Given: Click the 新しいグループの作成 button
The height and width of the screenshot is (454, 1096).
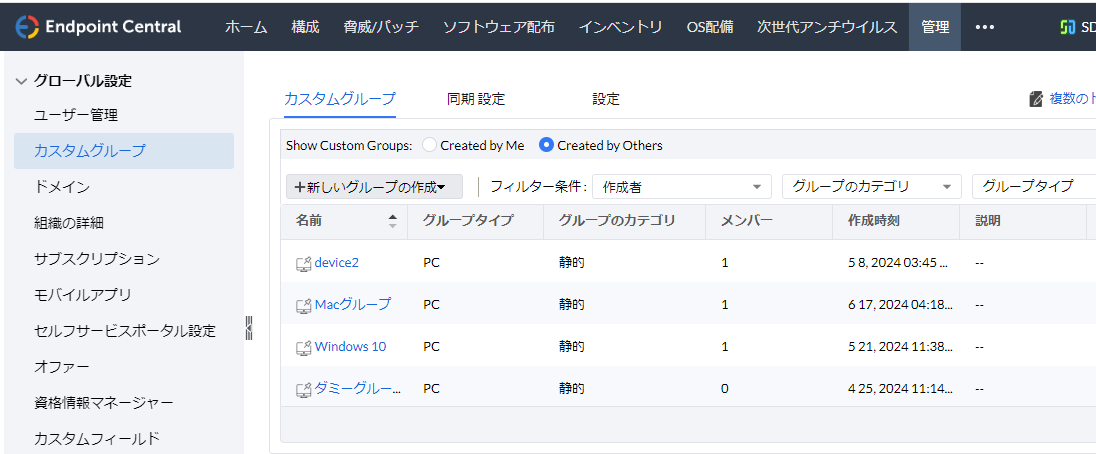Looking at the screenshot, I should tap(374, 186).
